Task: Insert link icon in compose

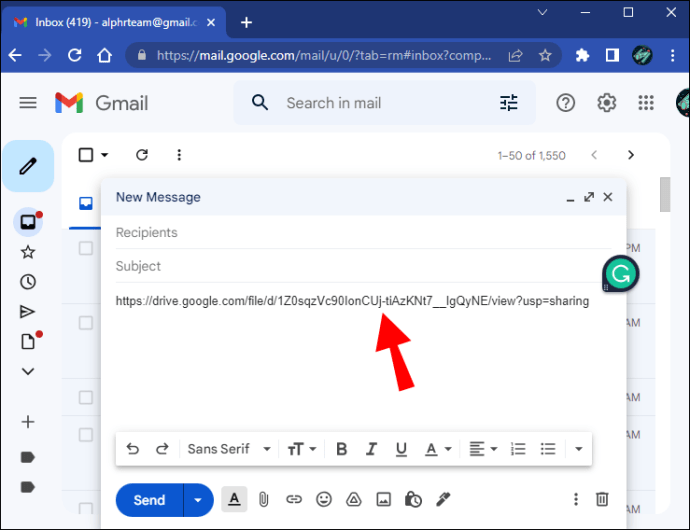Action: [x=294, y=499]
